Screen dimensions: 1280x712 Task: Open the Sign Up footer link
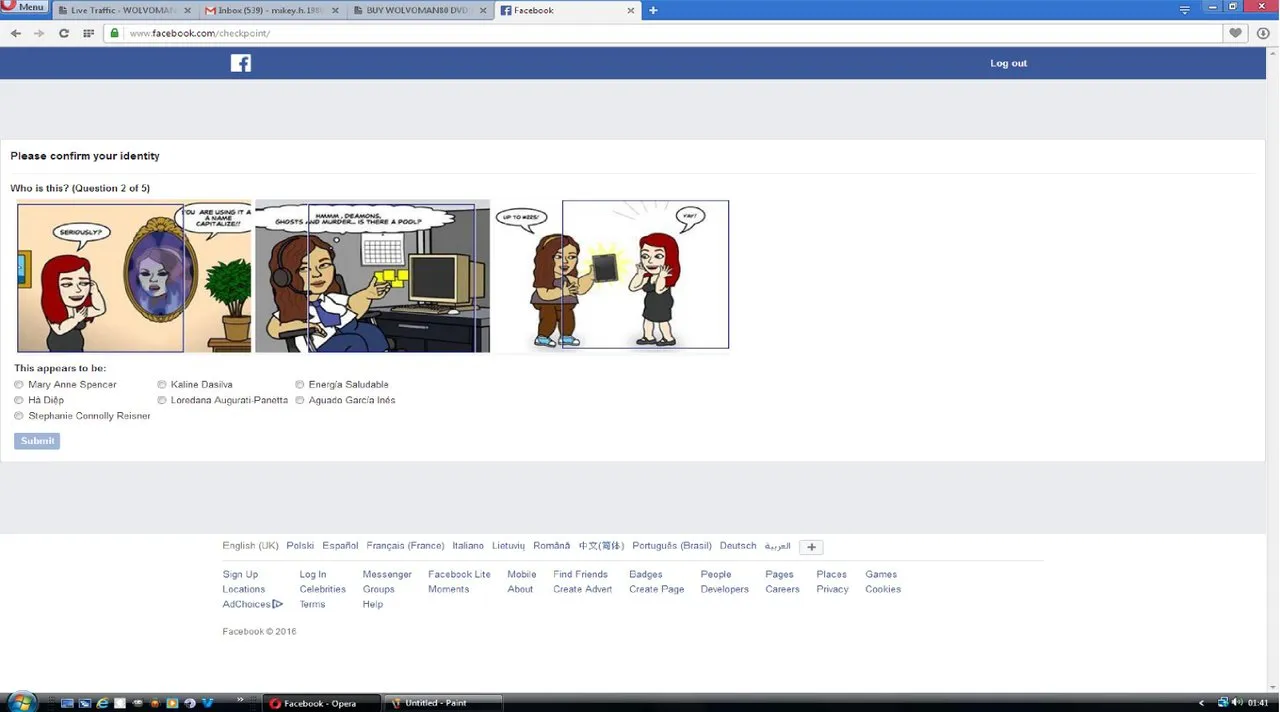[x=240, y=575]
